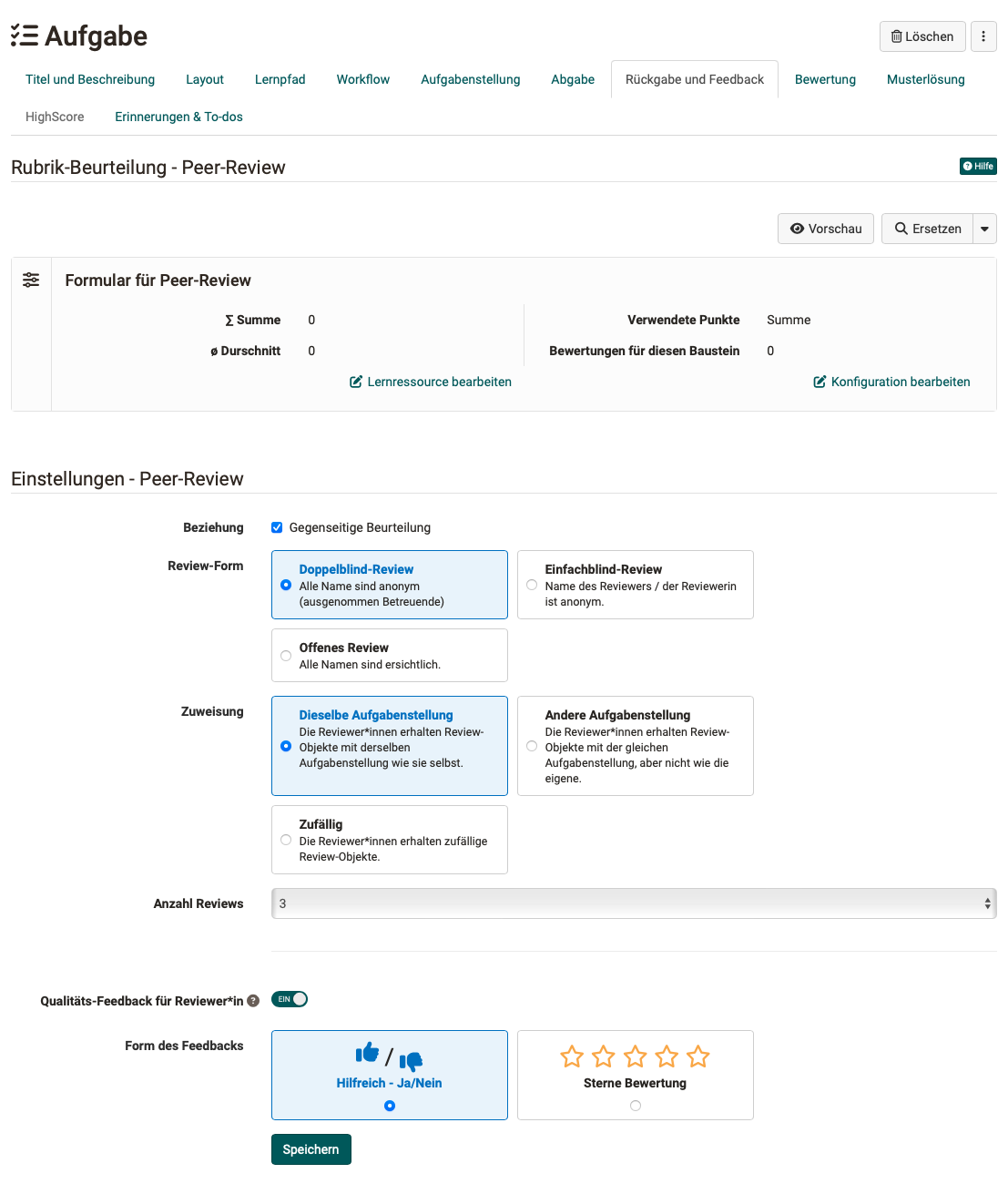Click the Löschen trash button
The image size is (1008, 1194).
coord(921,36)
